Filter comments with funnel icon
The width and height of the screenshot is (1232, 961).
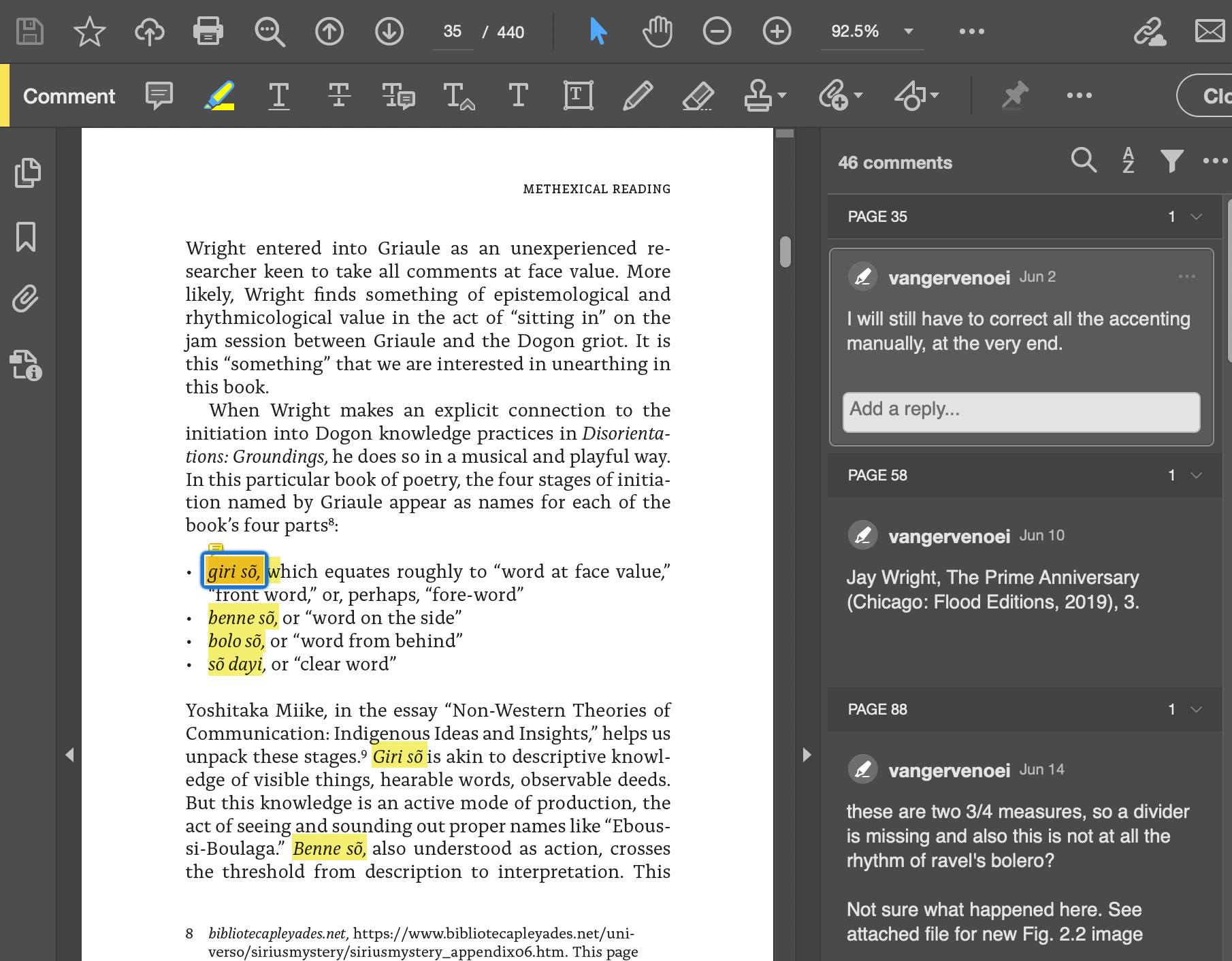(x=1171, y=161)
